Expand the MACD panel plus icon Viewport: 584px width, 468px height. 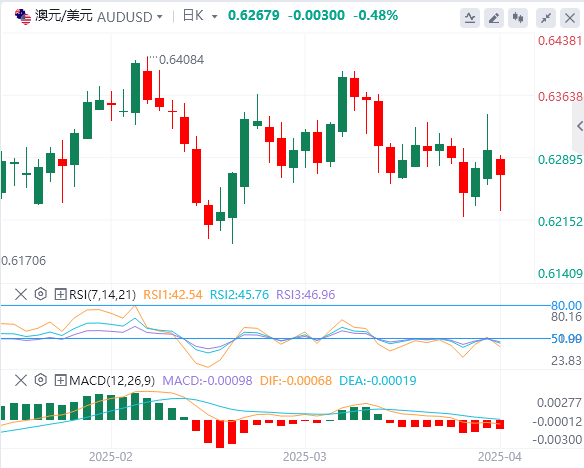point(60,381)
